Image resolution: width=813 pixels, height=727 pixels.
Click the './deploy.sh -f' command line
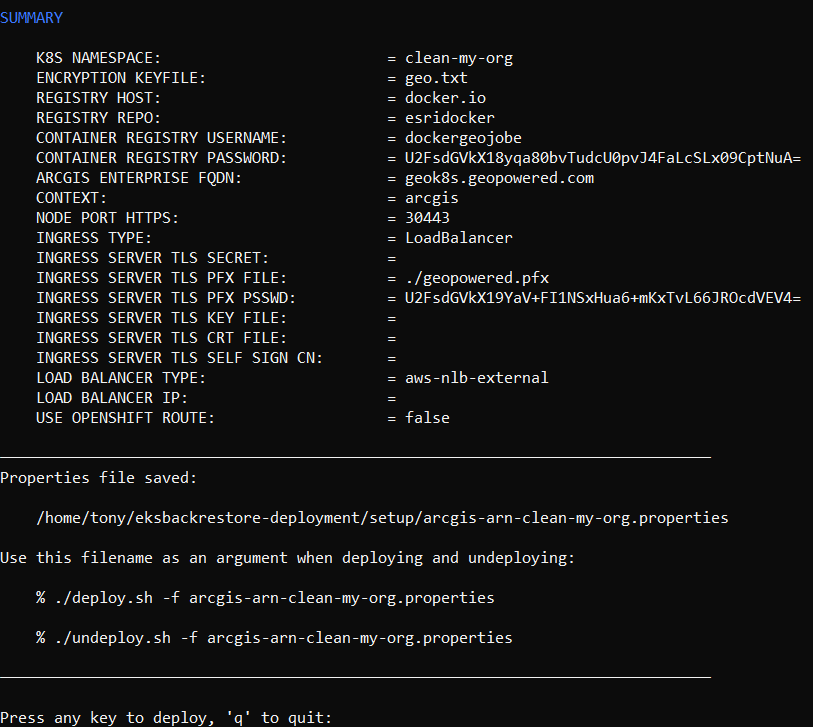tap(265, 598)
